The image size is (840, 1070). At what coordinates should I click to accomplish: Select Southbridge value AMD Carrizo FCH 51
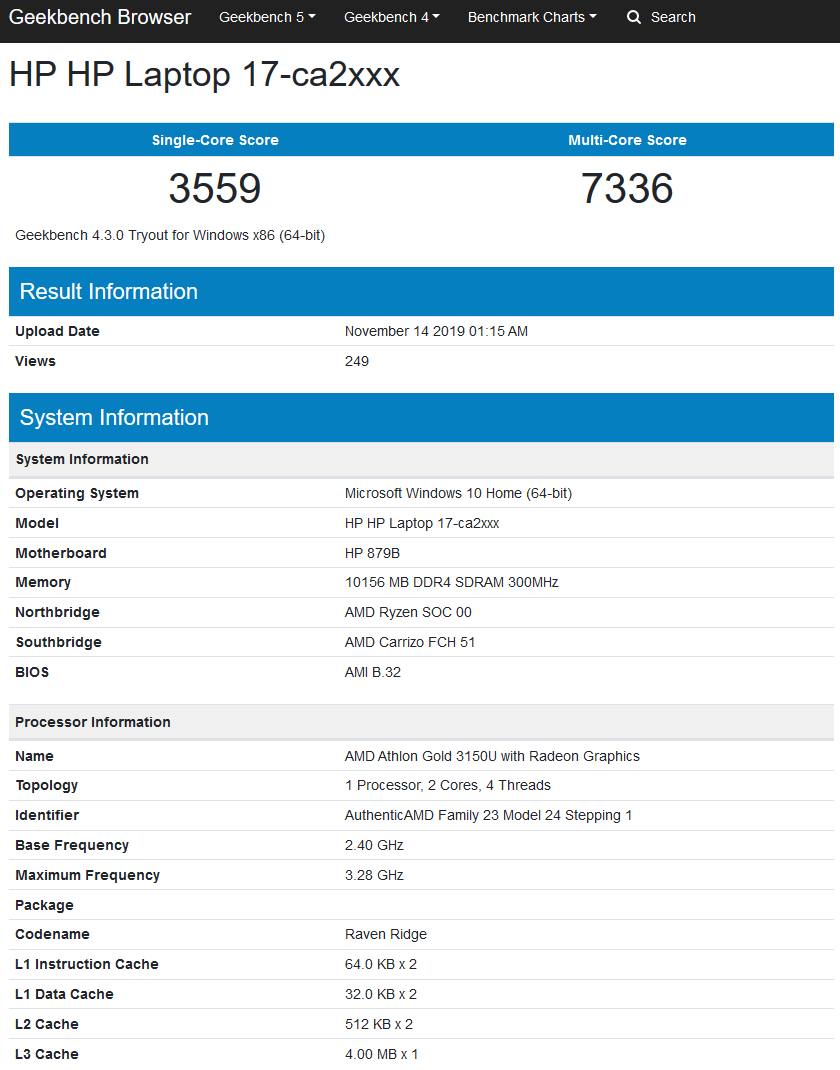tap(410, 643)
